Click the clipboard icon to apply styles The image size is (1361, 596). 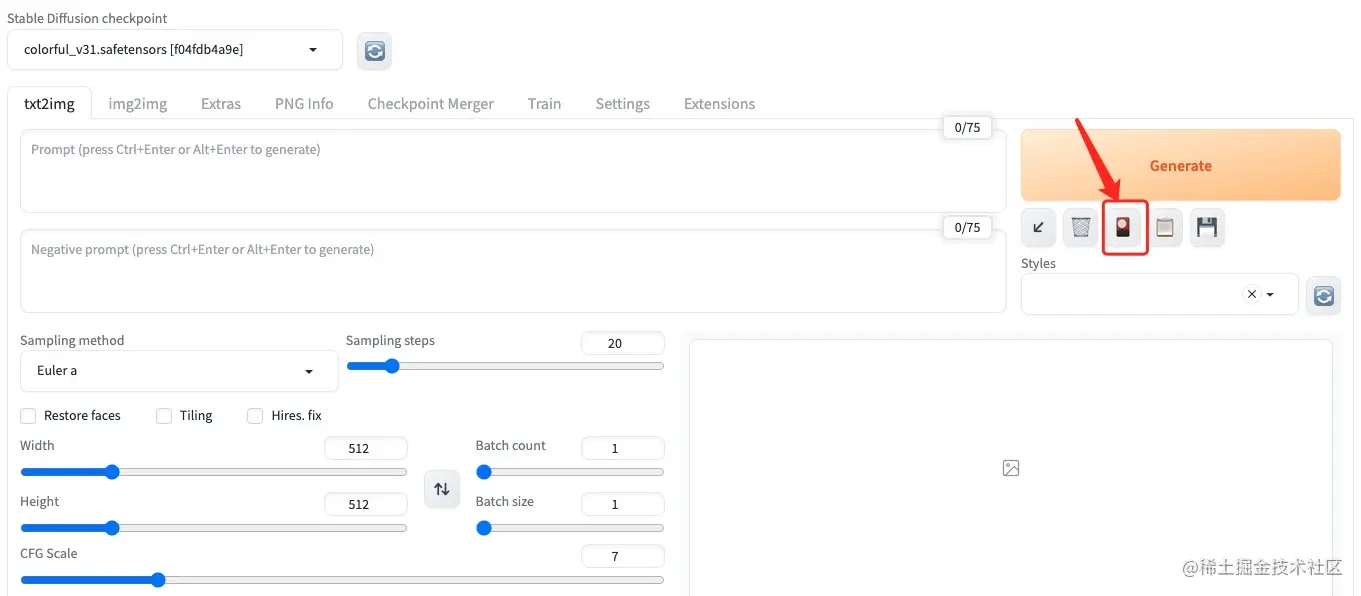pos(1165,228)
